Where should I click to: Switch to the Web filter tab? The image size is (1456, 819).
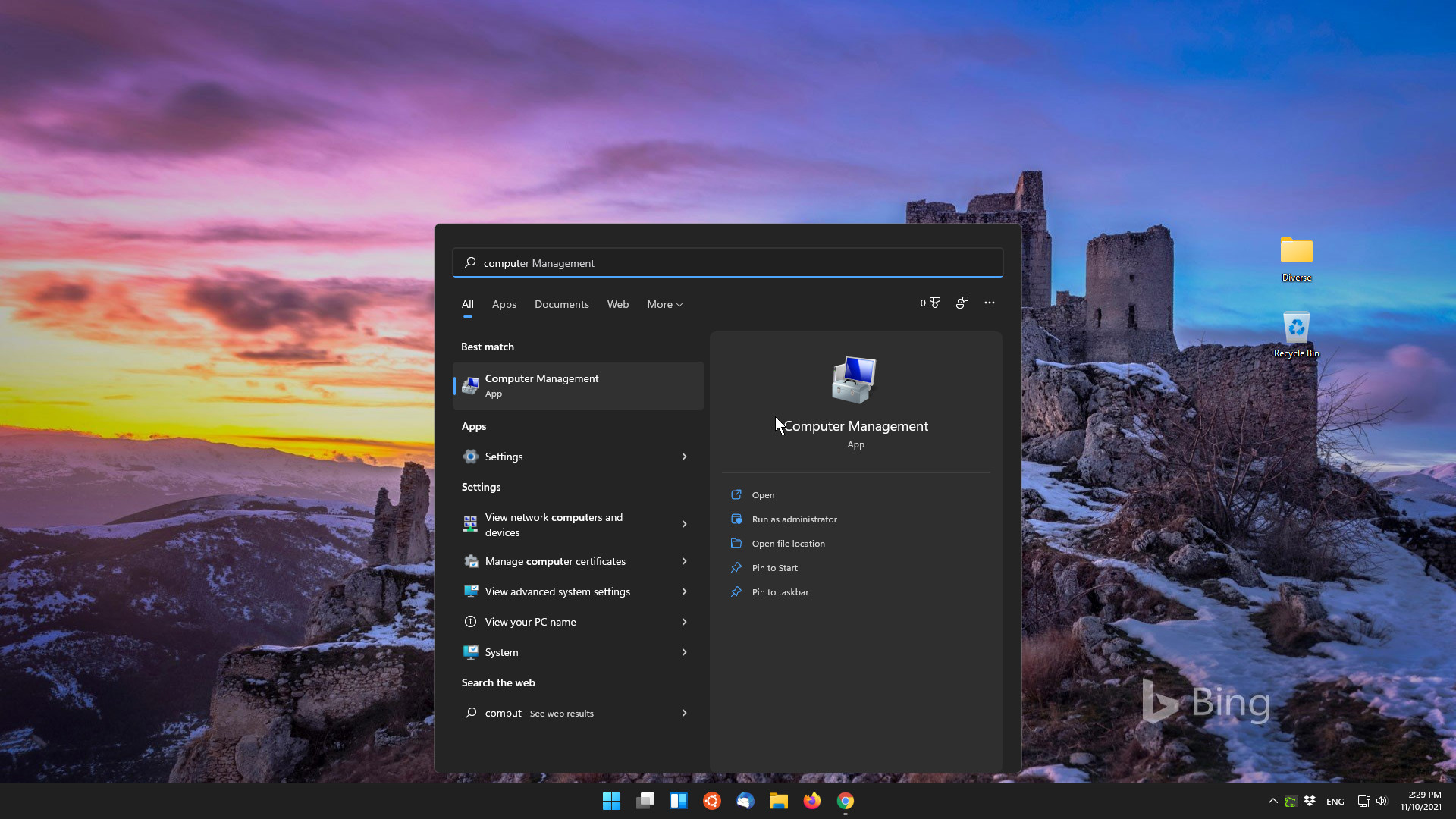618,304
